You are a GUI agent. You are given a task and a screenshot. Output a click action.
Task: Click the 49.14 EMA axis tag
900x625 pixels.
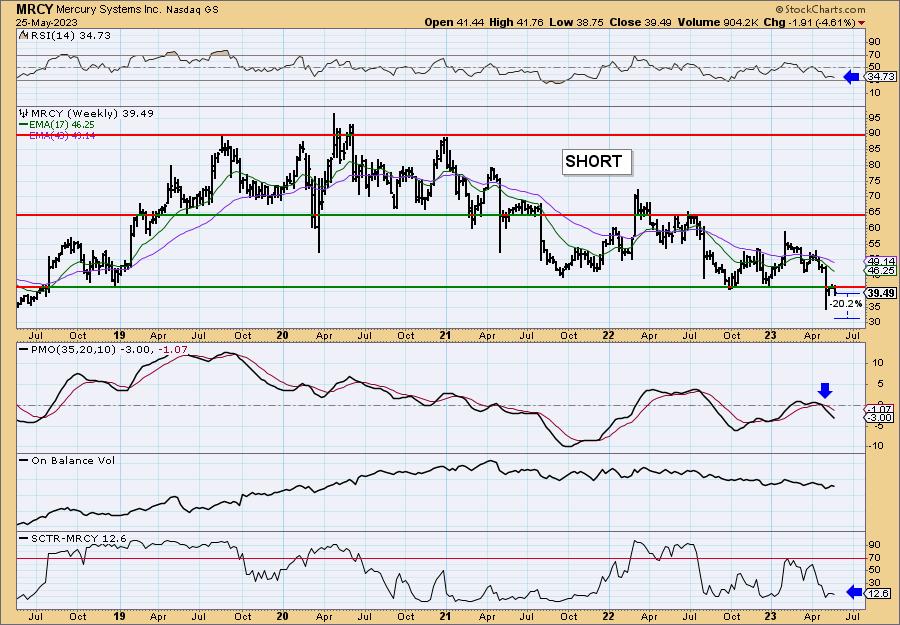coord(880,261)
